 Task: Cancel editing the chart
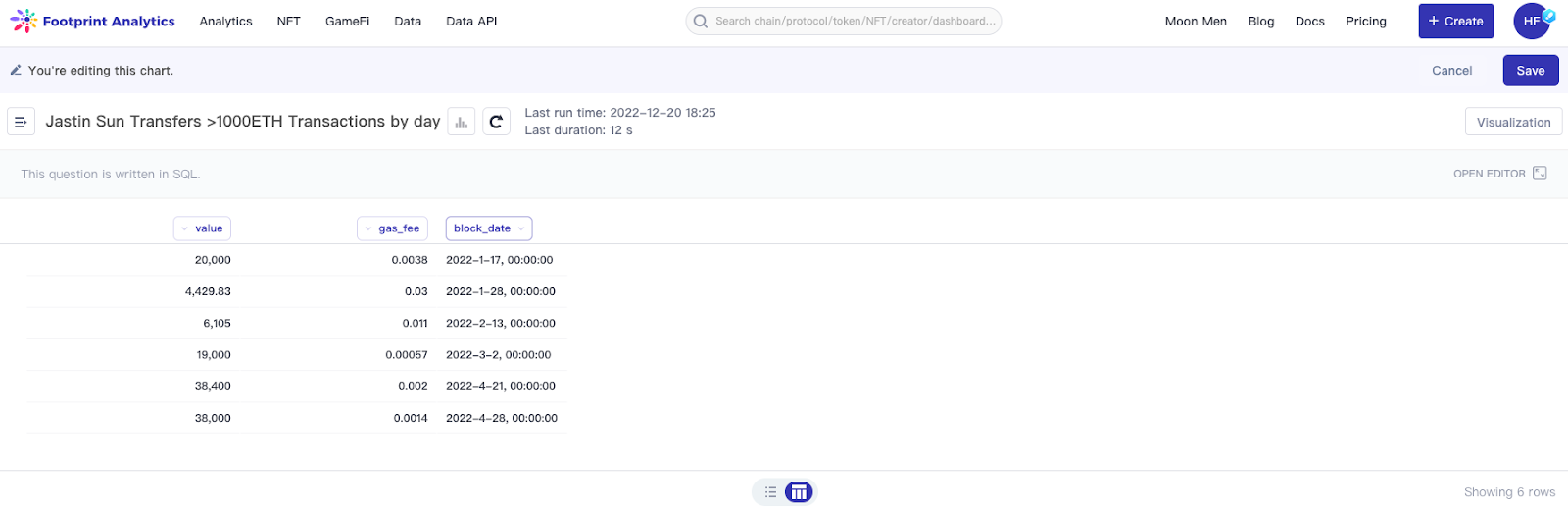click(x=1451, y=71)
